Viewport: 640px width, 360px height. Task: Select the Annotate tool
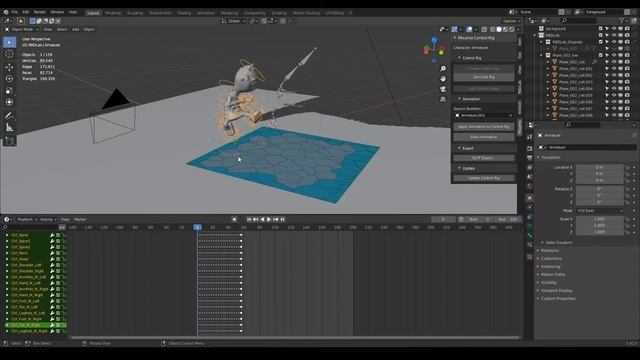tap(9, 116)
